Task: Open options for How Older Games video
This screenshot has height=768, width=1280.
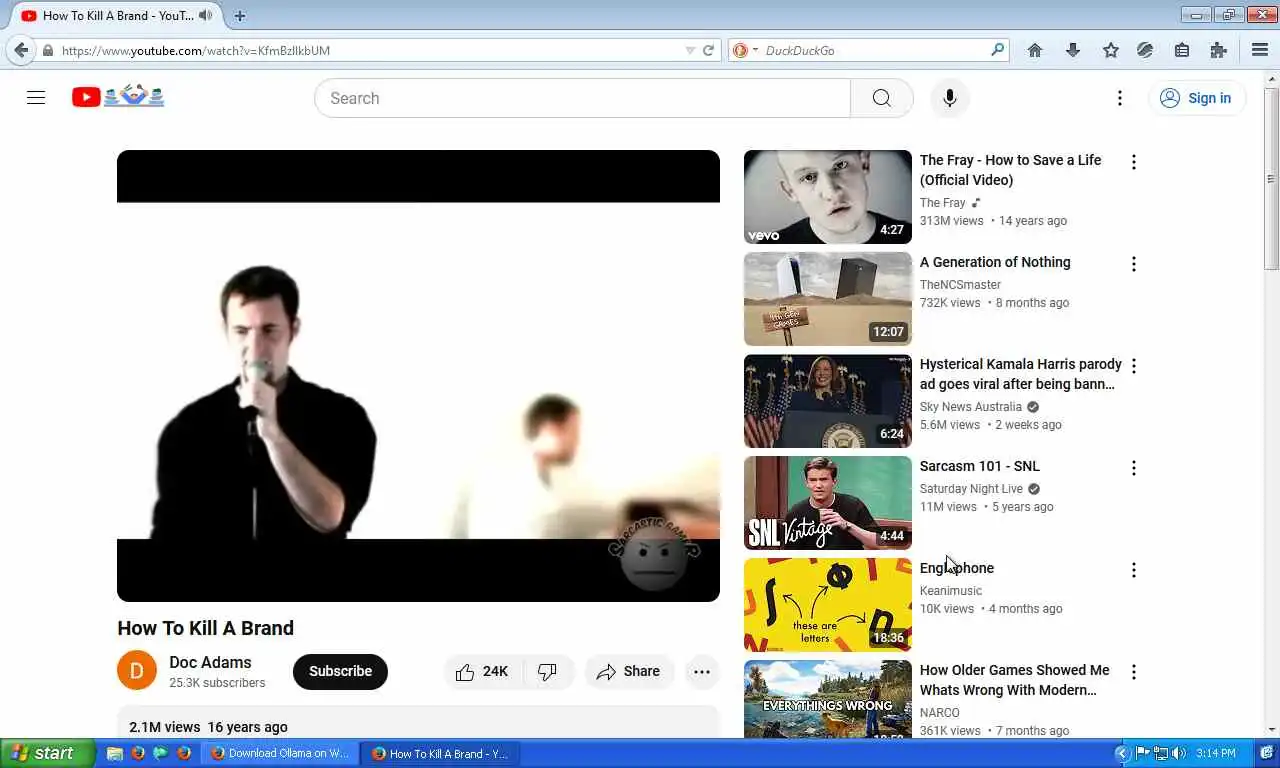Action: pyautogui.click(x=1134, y=672)
